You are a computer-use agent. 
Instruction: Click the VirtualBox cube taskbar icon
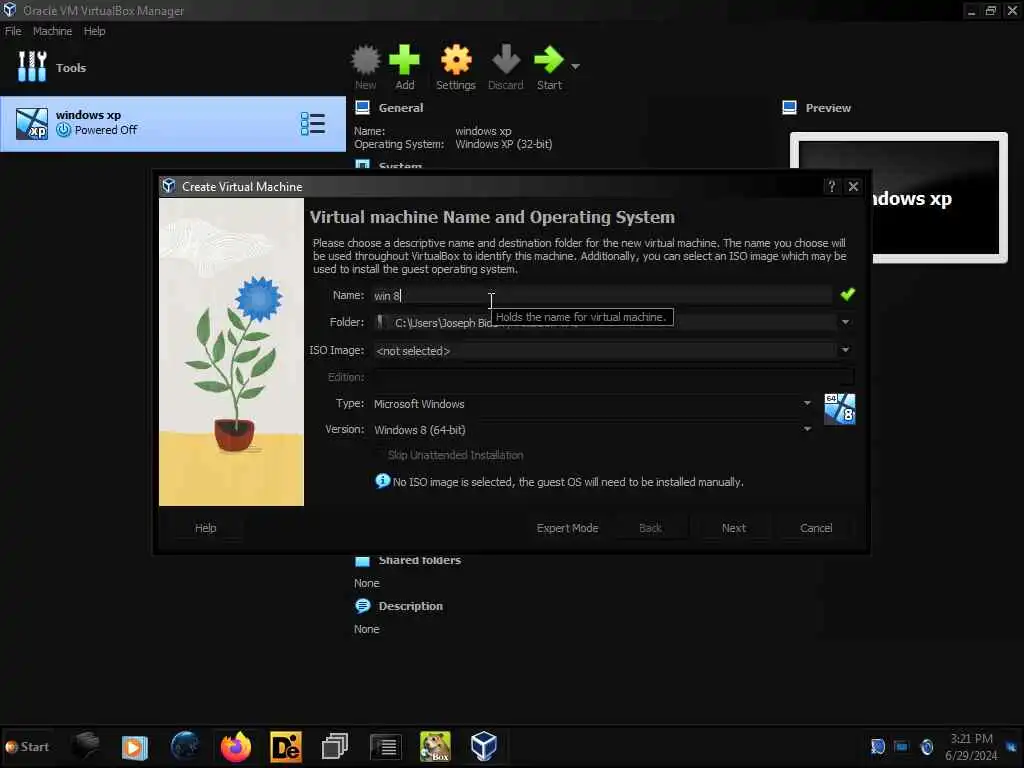[484, 746]
